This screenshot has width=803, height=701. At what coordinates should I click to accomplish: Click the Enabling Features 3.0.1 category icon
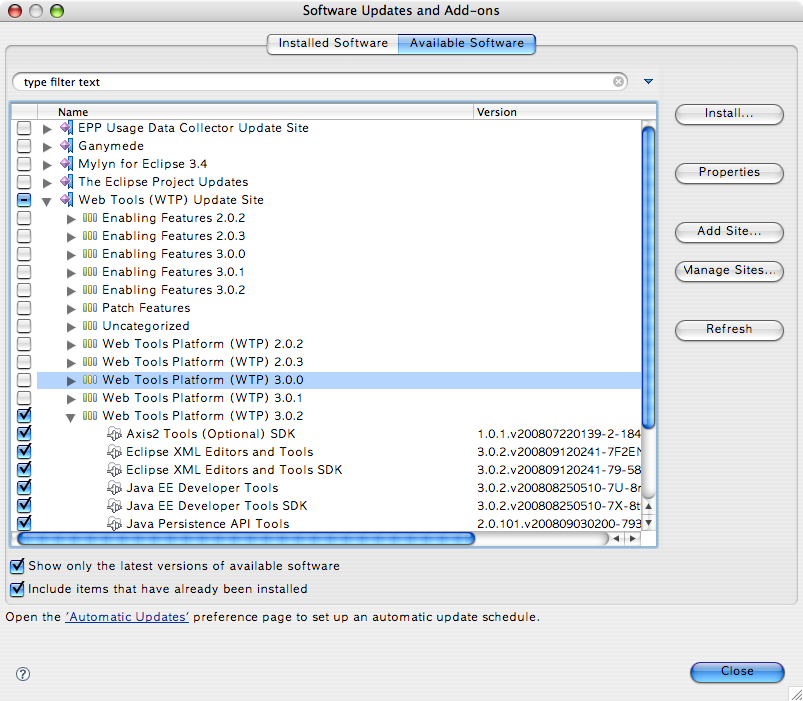click(90, 272)
